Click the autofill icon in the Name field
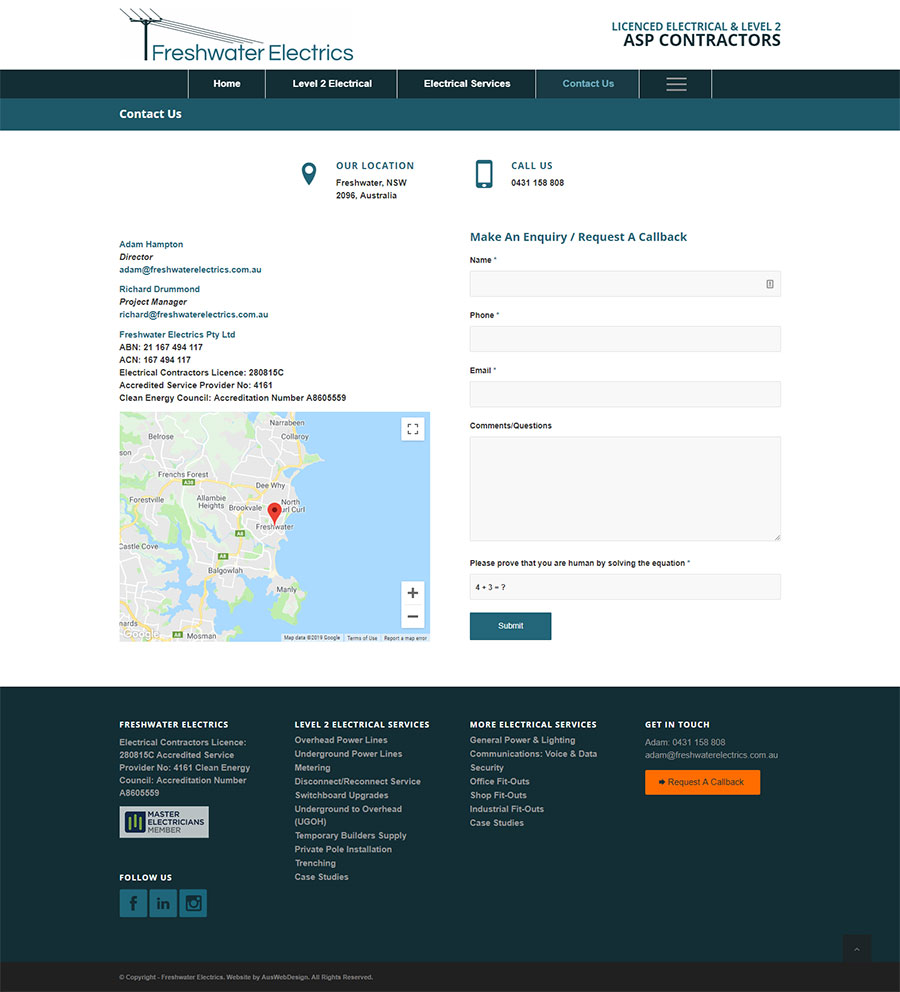Viewport: 900px width, 992px height. 770,284
